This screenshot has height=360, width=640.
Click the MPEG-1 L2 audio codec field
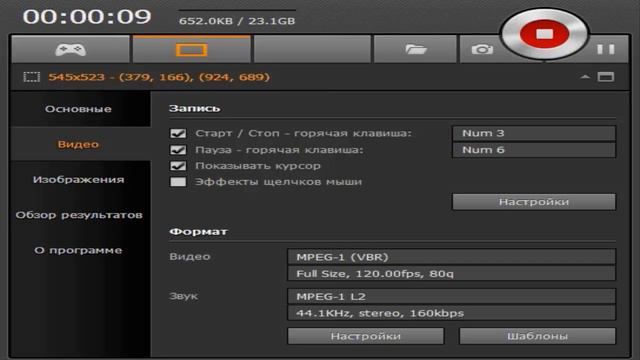[x=451, y=296]
